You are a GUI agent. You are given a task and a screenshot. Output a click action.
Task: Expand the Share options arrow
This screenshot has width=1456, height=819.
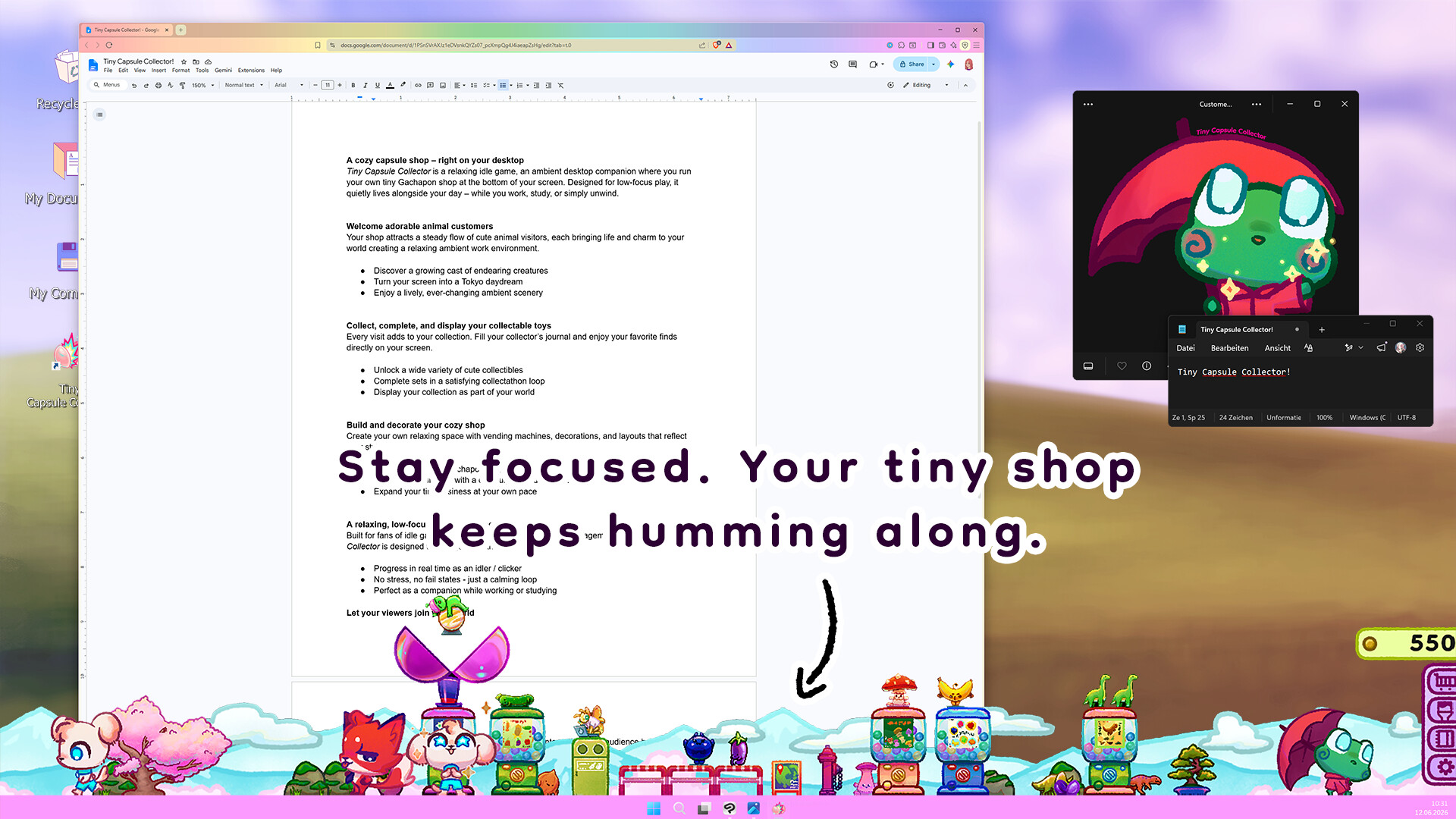[934, 64]
